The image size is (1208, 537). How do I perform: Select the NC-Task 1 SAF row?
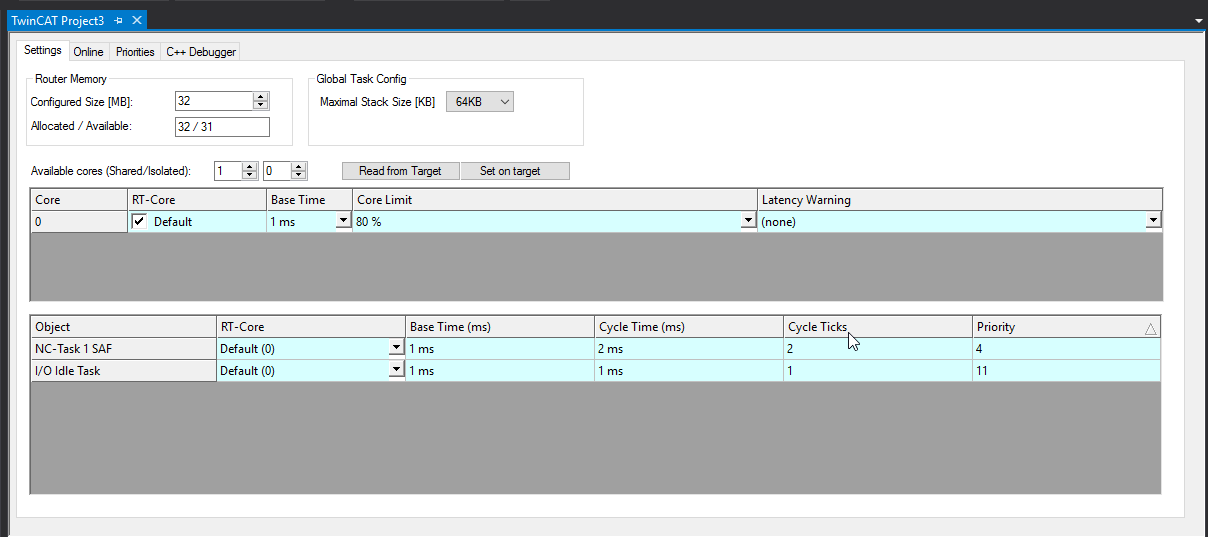(x=123, y=349)
